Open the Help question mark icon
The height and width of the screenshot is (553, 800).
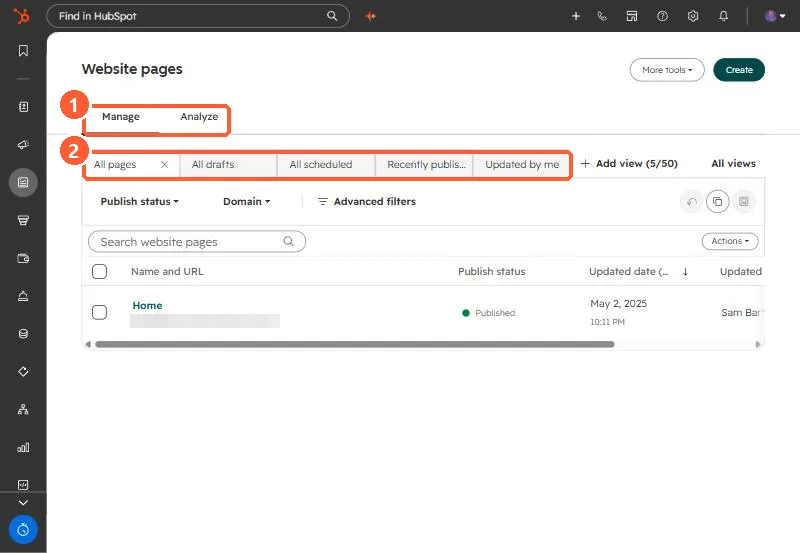pos(662,16)
